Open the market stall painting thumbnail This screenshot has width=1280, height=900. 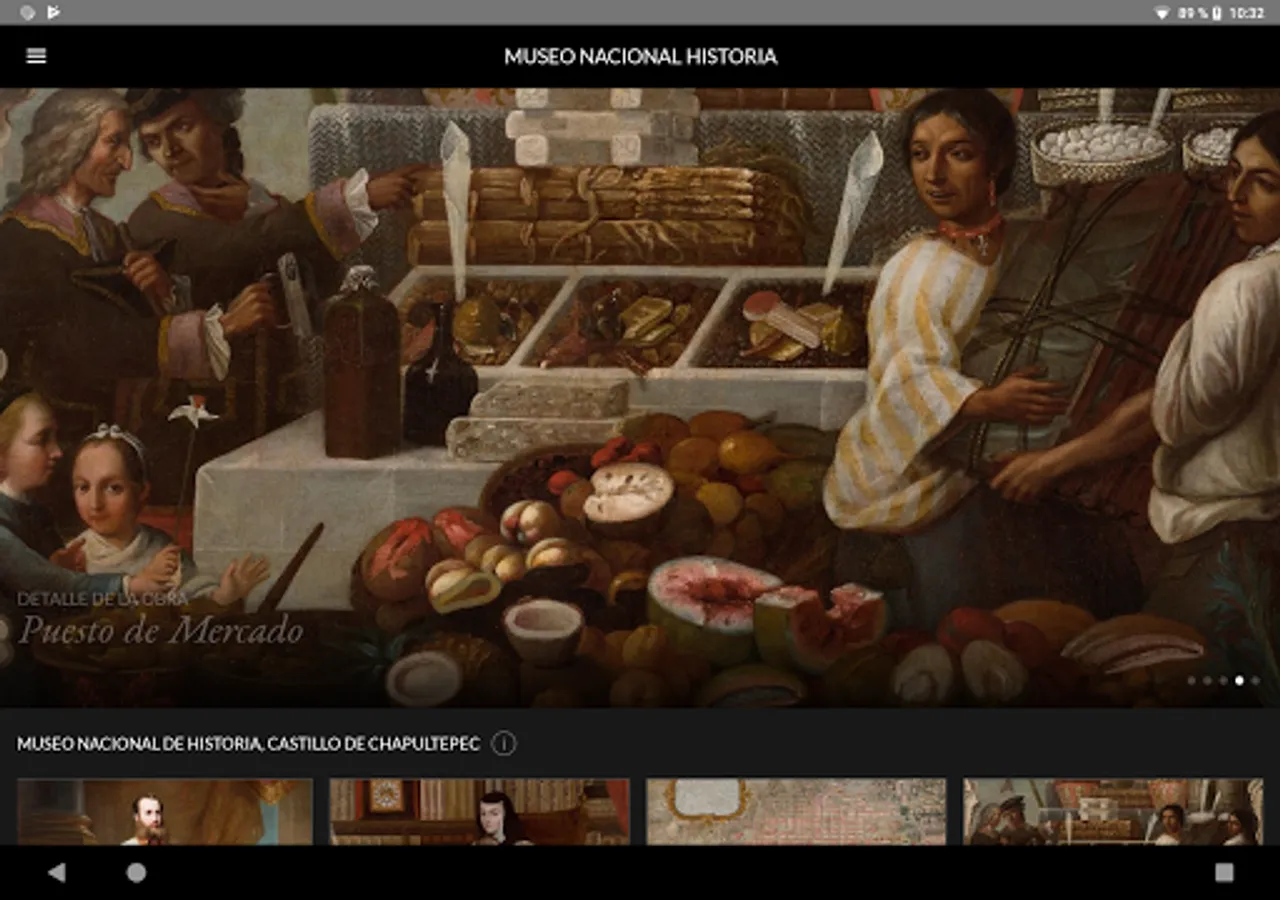(1113, 812)
